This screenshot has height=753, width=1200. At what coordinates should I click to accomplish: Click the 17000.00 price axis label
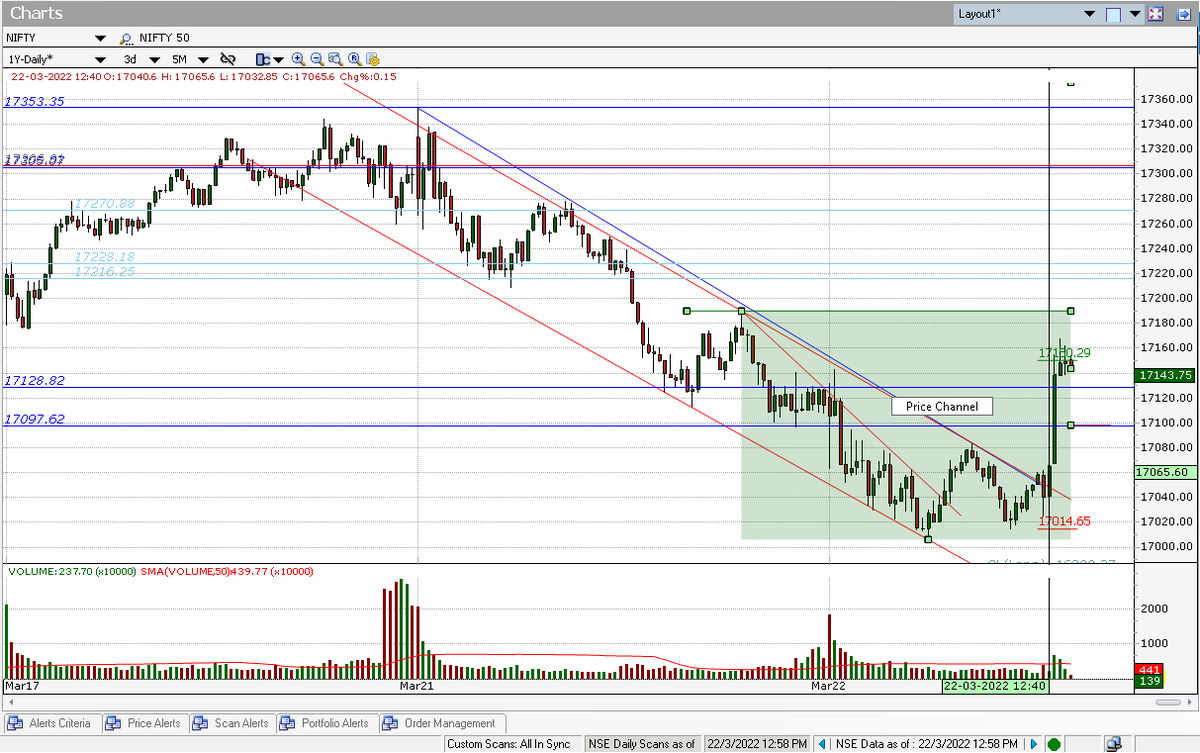[x=1167, y=546]
